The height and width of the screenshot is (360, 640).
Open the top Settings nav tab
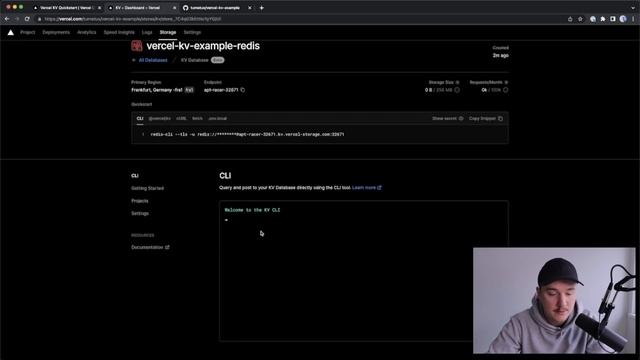click(192, 32)
